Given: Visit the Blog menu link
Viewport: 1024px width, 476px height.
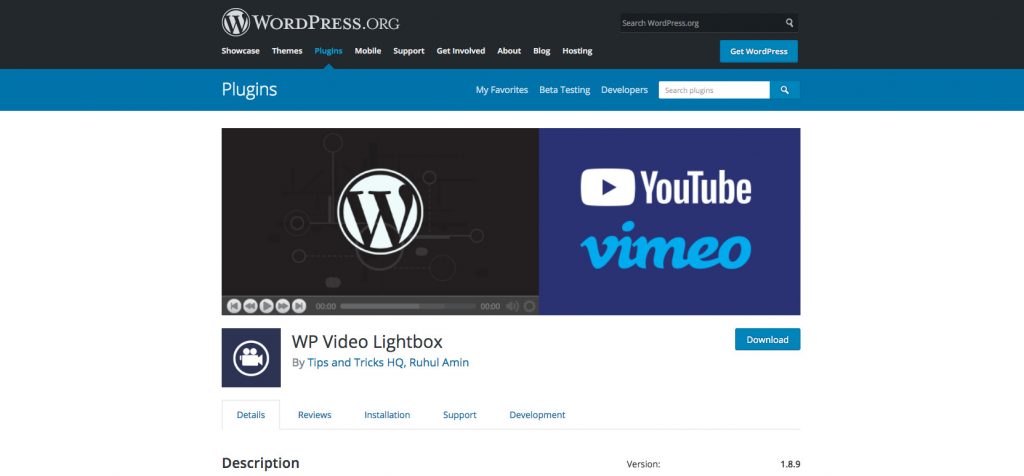Looking at the screenshot, I should pos(541,51).
